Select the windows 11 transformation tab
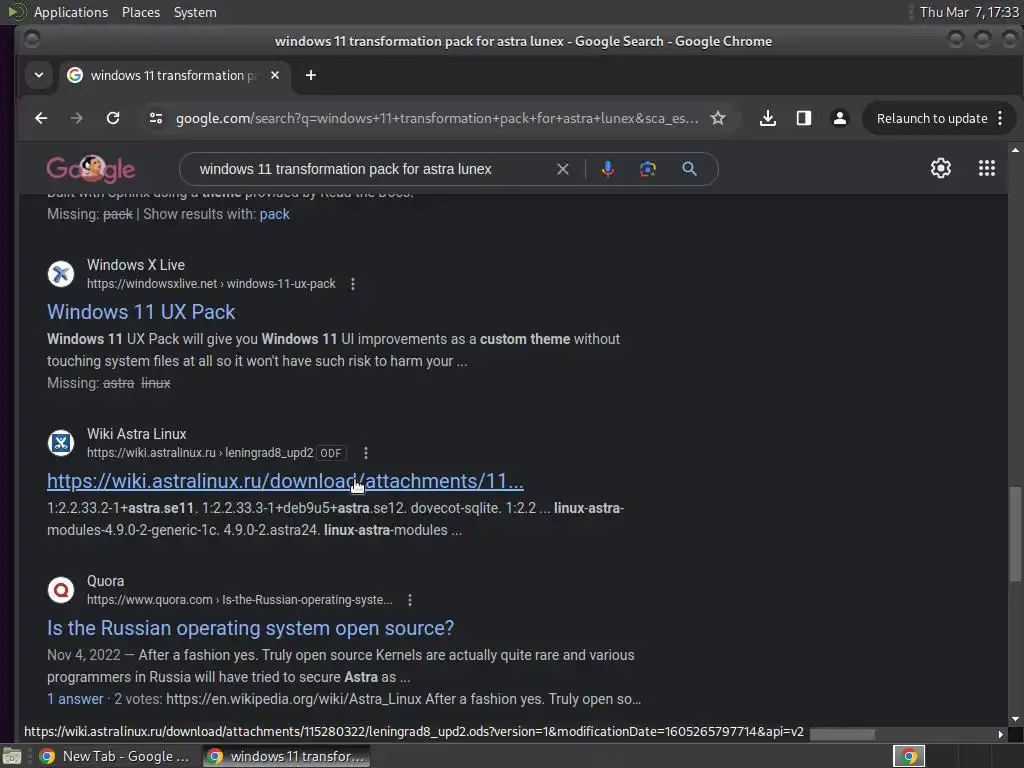This screenshot has height=768, width=1024. (174, 75)
